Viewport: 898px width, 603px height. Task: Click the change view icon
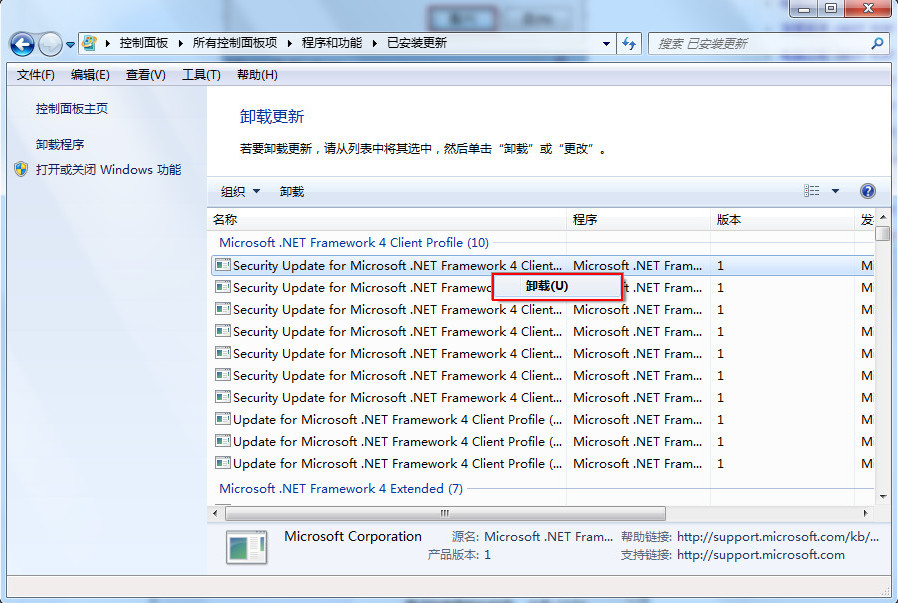tap(811, 191)
